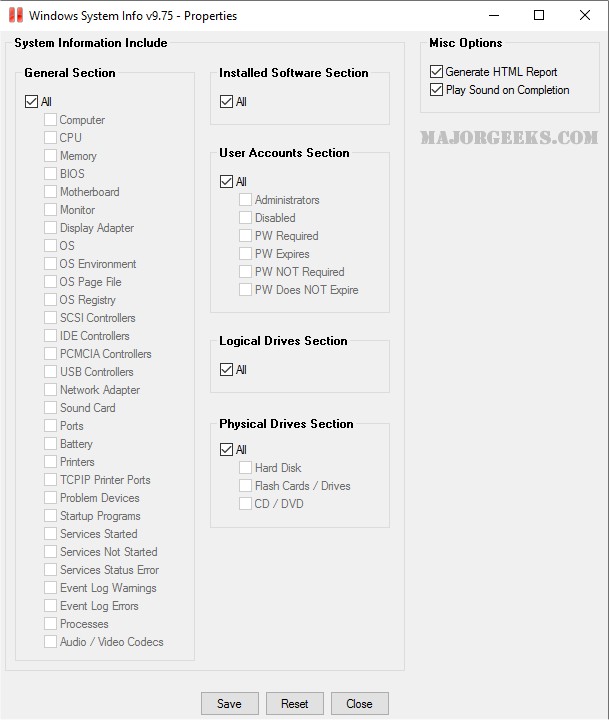Maximize the Properties window
This screenshot has height=720, width=609.
pyautogui.click(x=539, y=16)
